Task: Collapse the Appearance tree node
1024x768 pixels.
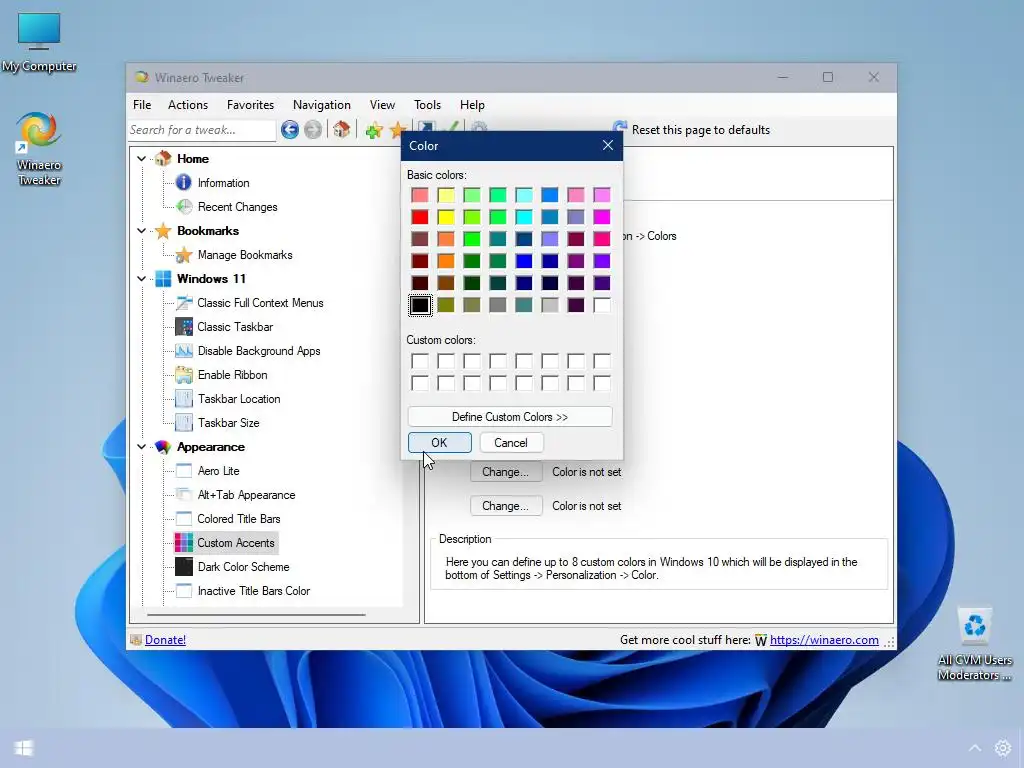Action: (x=141, y=447)
